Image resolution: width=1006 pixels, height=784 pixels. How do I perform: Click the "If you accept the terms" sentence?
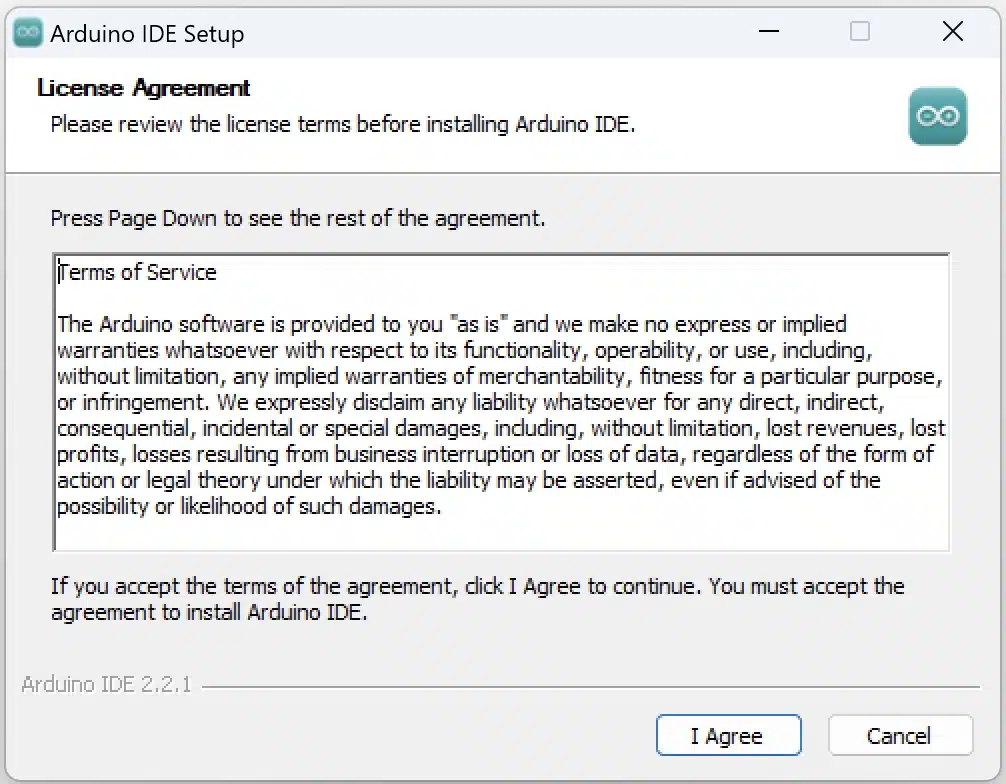click(x=477, y=586)
